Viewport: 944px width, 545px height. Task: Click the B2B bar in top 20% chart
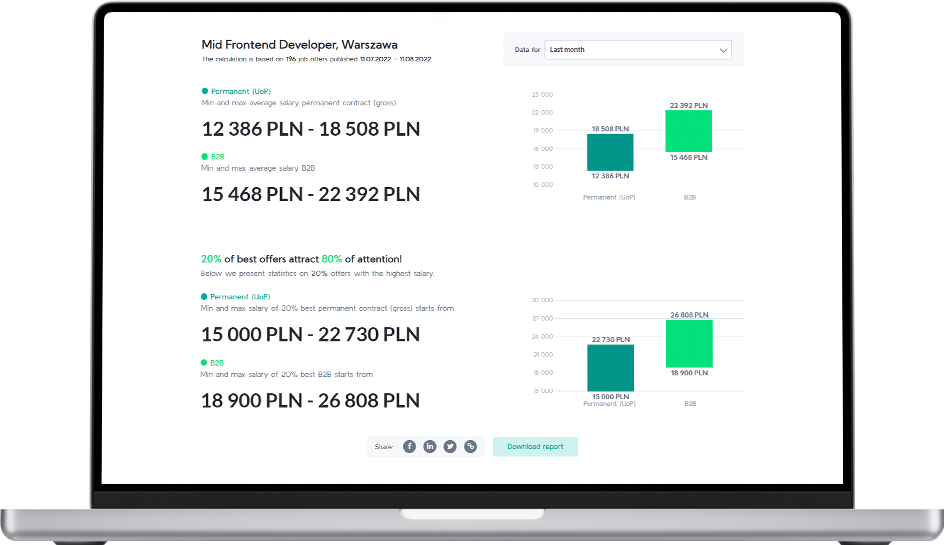pyautogui.click(x=689, y=344)
